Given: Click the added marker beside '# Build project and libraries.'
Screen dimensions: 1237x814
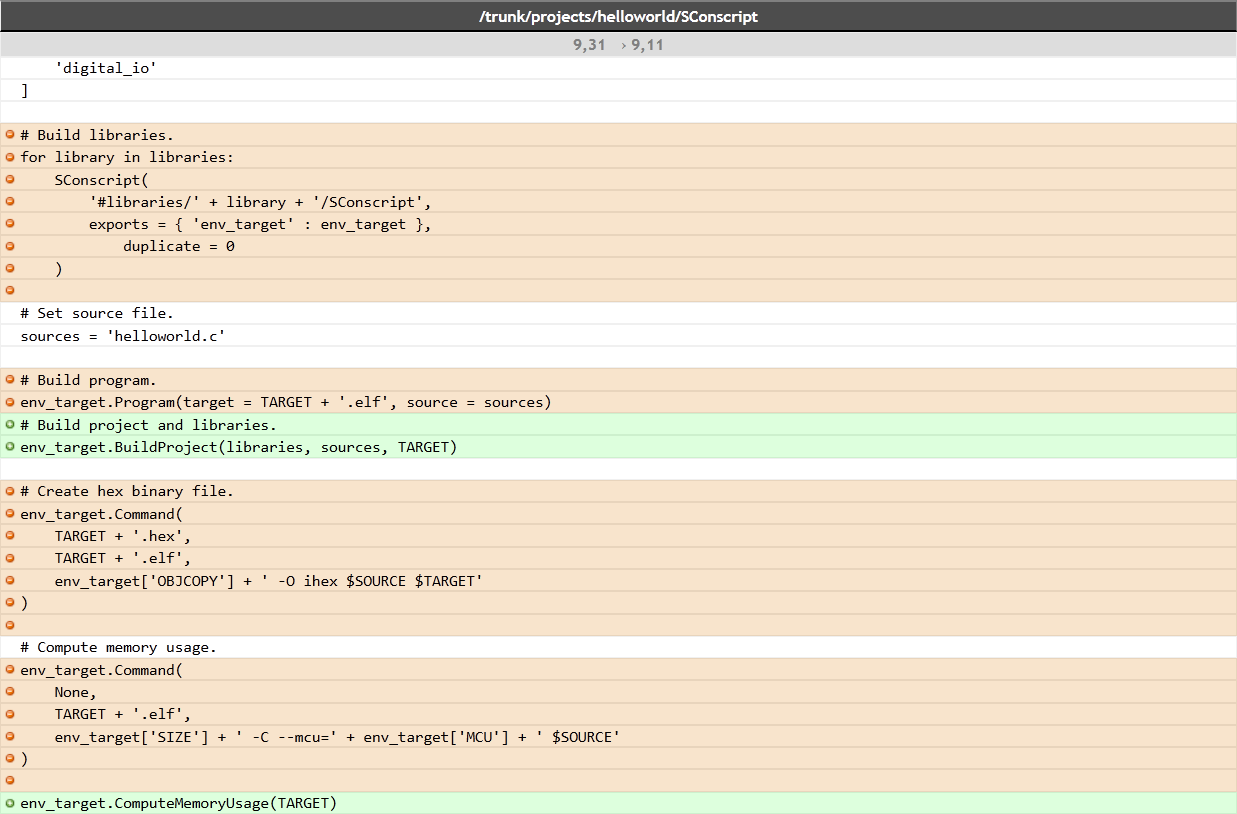Looking at the screenshot, I should (x=10, y=425).
